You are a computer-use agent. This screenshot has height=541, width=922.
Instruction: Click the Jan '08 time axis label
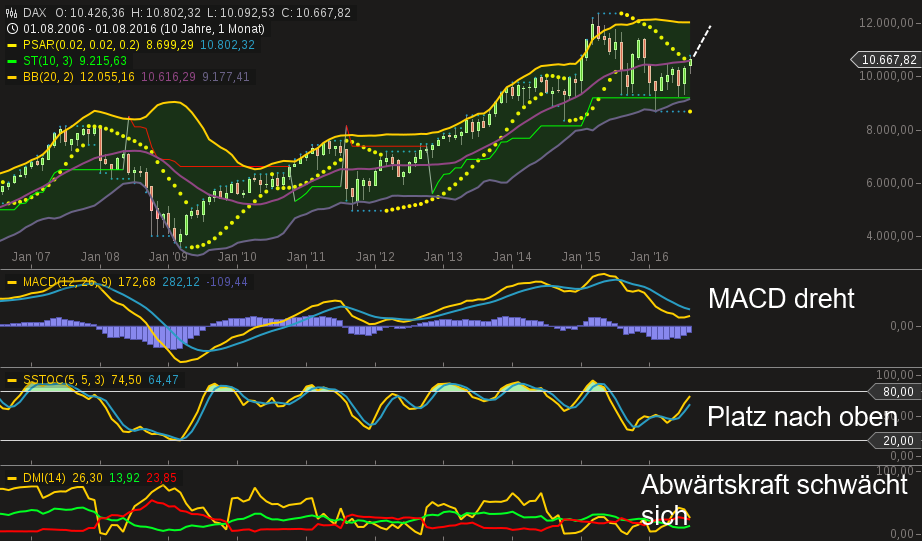click(100, 257)
